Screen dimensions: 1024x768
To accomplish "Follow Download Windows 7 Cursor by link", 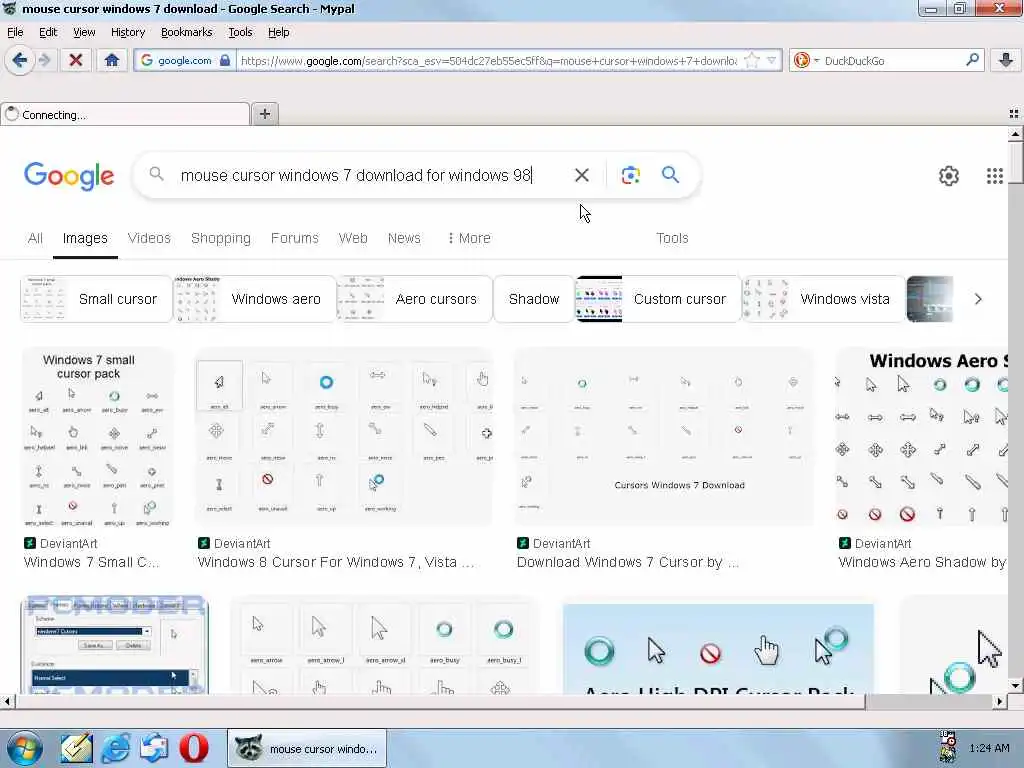I will pos(627,562).
